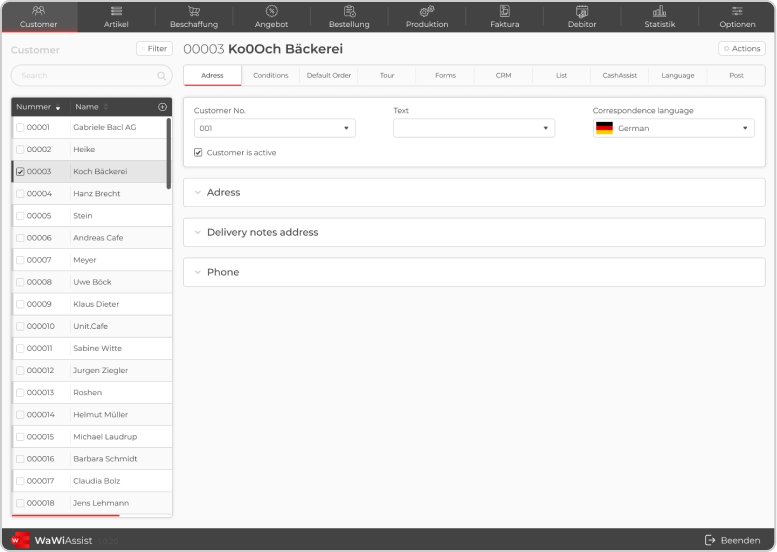Select customer Klaus Dieter
The image size is (777, 552).
point(96,304)
